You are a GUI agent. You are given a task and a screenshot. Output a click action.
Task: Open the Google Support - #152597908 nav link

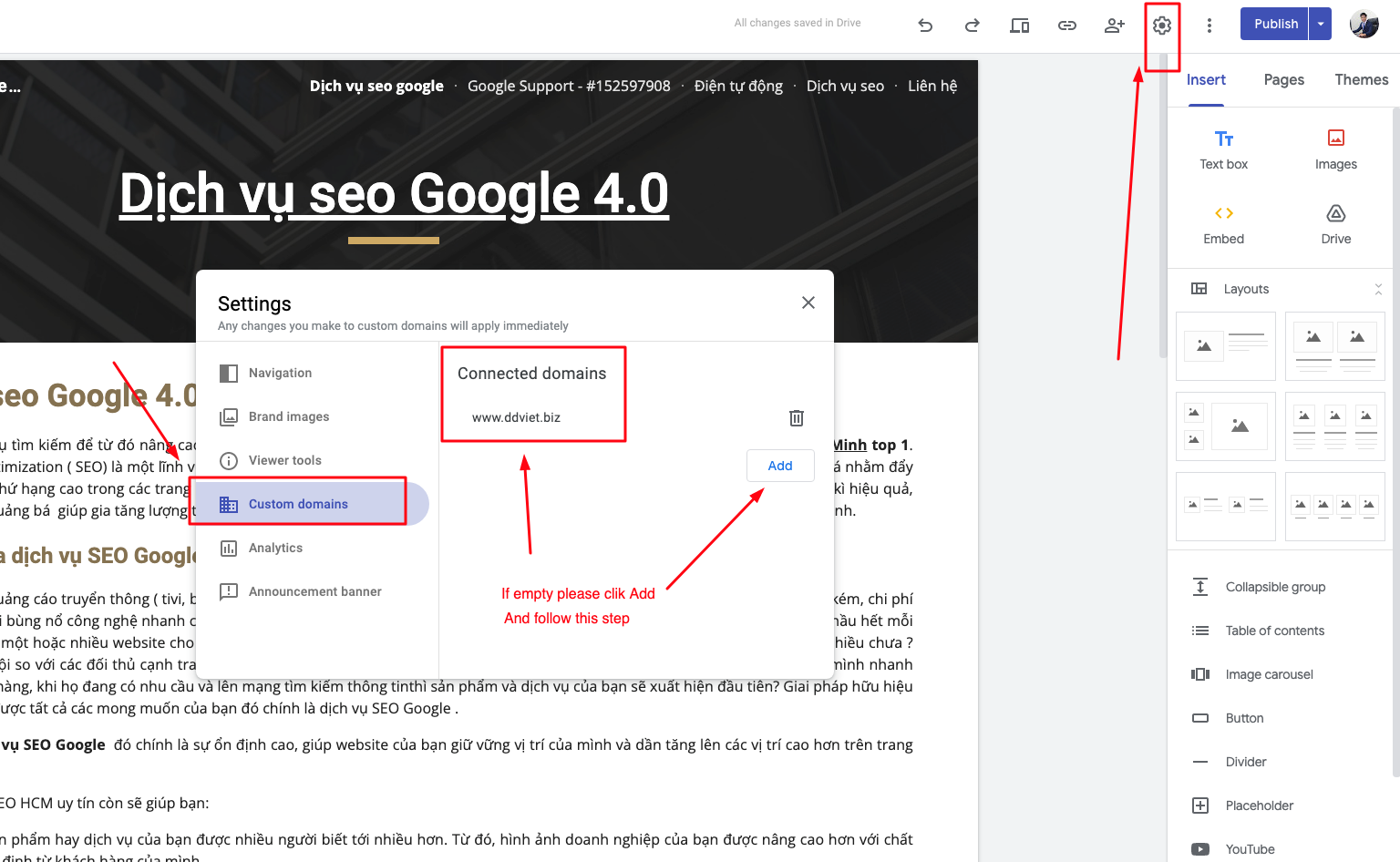coord(569,86)
